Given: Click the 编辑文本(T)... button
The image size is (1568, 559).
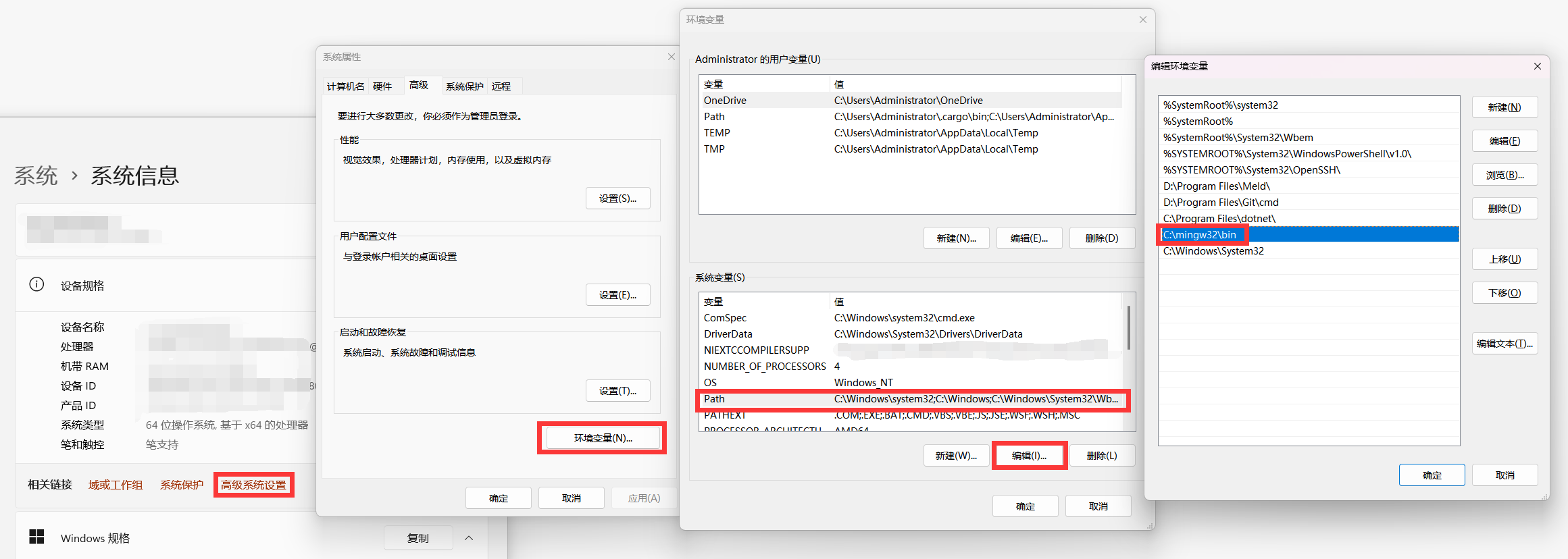Looking at the screenshot, I should (1505, 344).
